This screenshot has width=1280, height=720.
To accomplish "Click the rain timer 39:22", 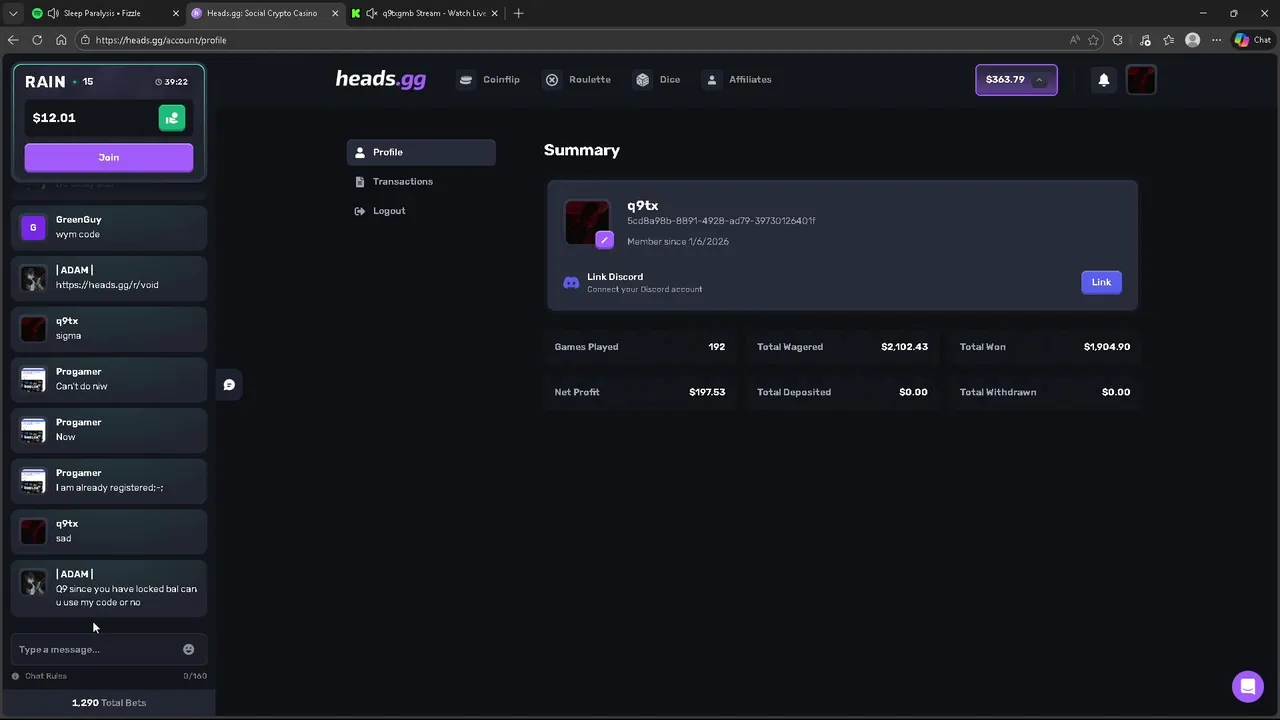I will pyautogui.click(x=172, y=82).
